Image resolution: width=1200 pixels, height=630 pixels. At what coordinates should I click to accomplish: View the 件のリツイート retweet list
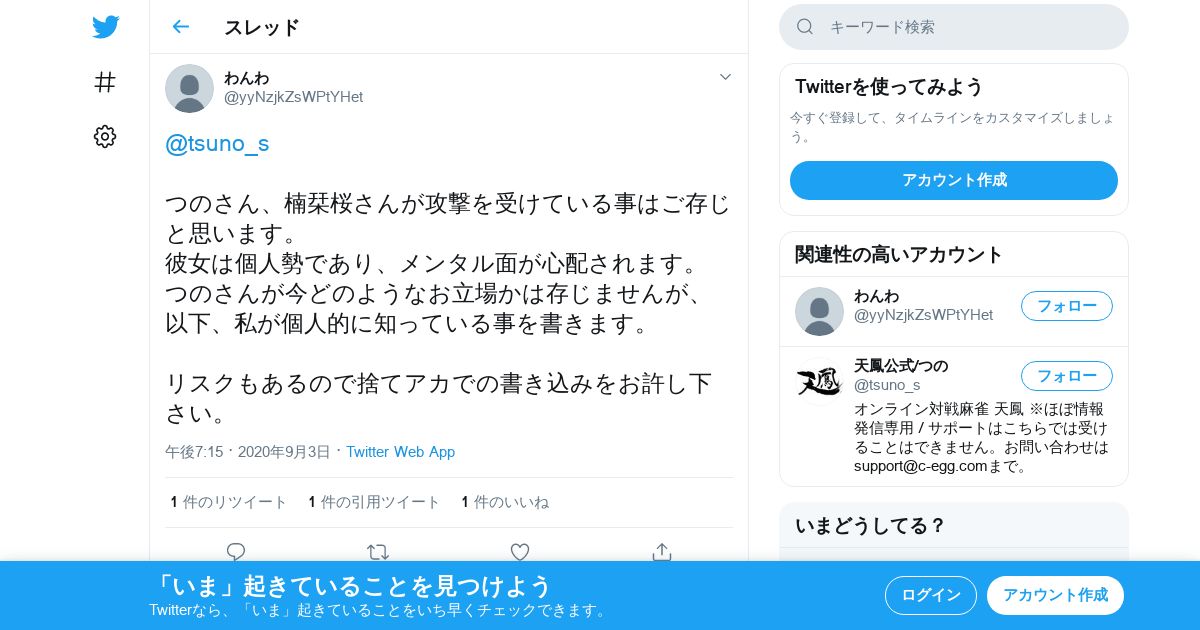(229, 502)
